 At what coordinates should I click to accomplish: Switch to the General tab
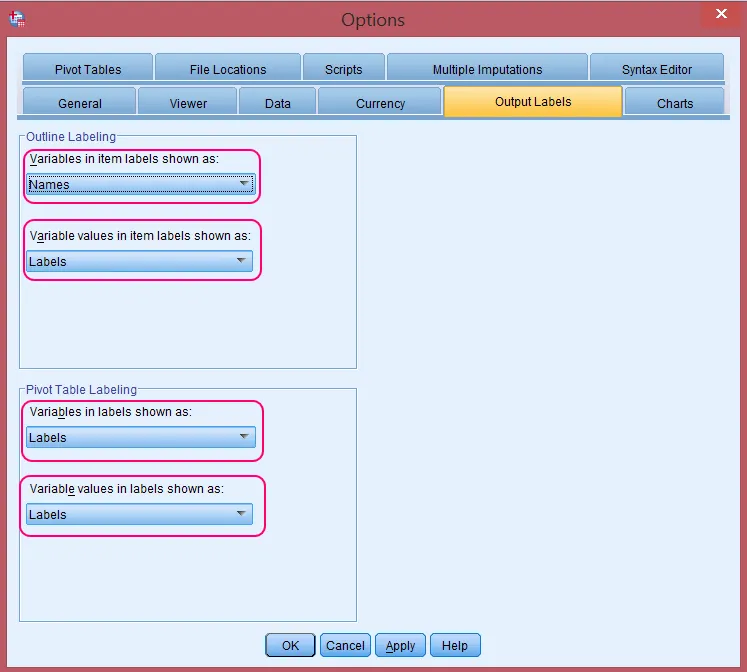pyautogui.click(x=80, y=103)
